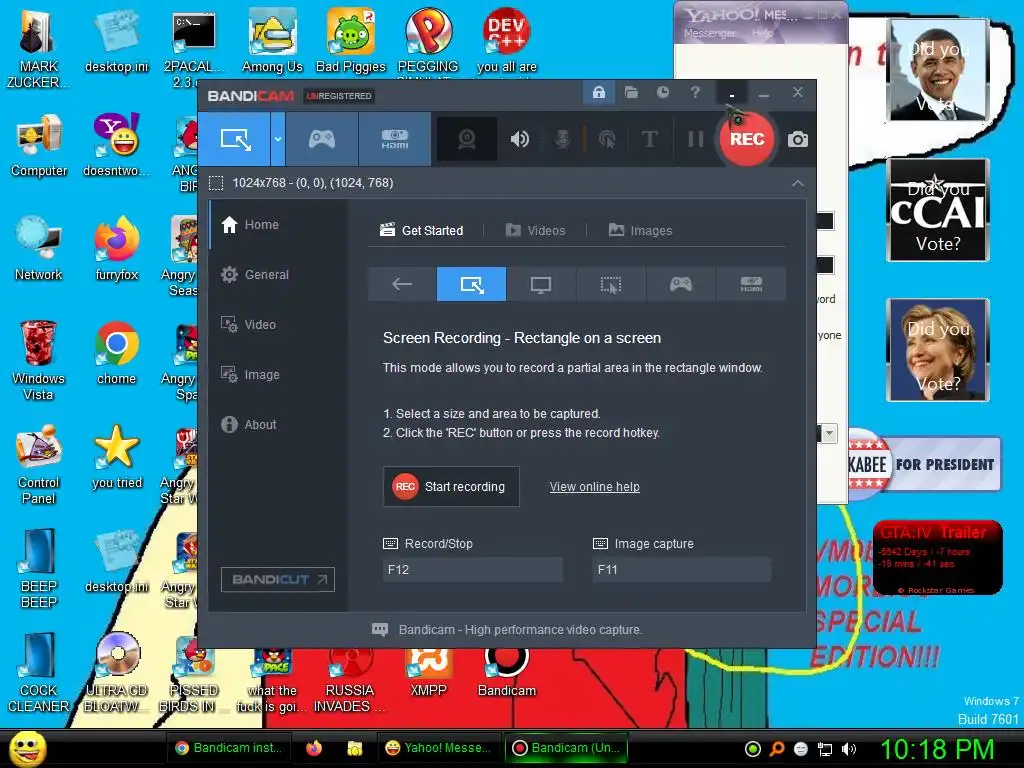Screen dimensions: 1024x768
Task: Open the you tried star icon
Action: (116, 456)
